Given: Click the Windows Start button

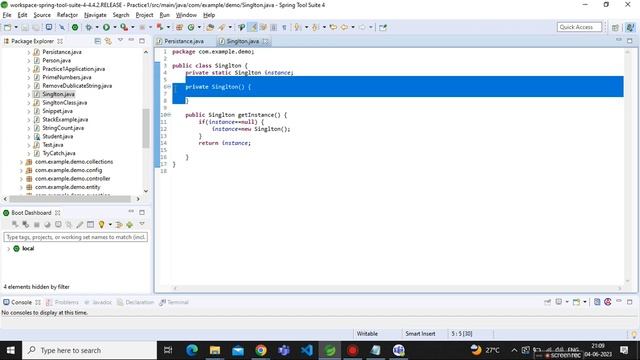Looking at the screenshot, I should [x=11, y=350].
